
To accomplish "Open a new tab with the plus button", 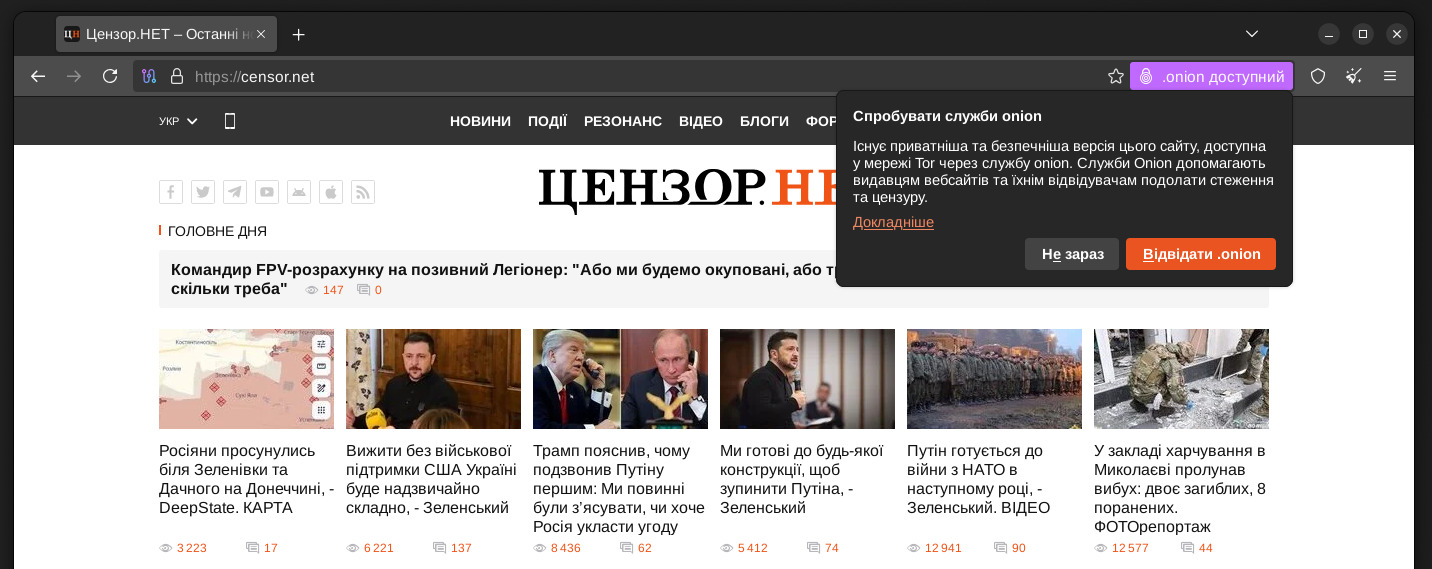I will [x=298, y=34].
